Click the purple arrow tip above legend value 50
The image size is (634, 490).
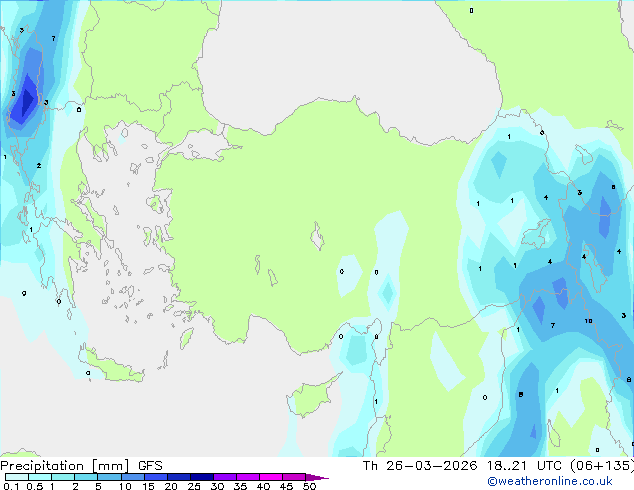point(317,477)
